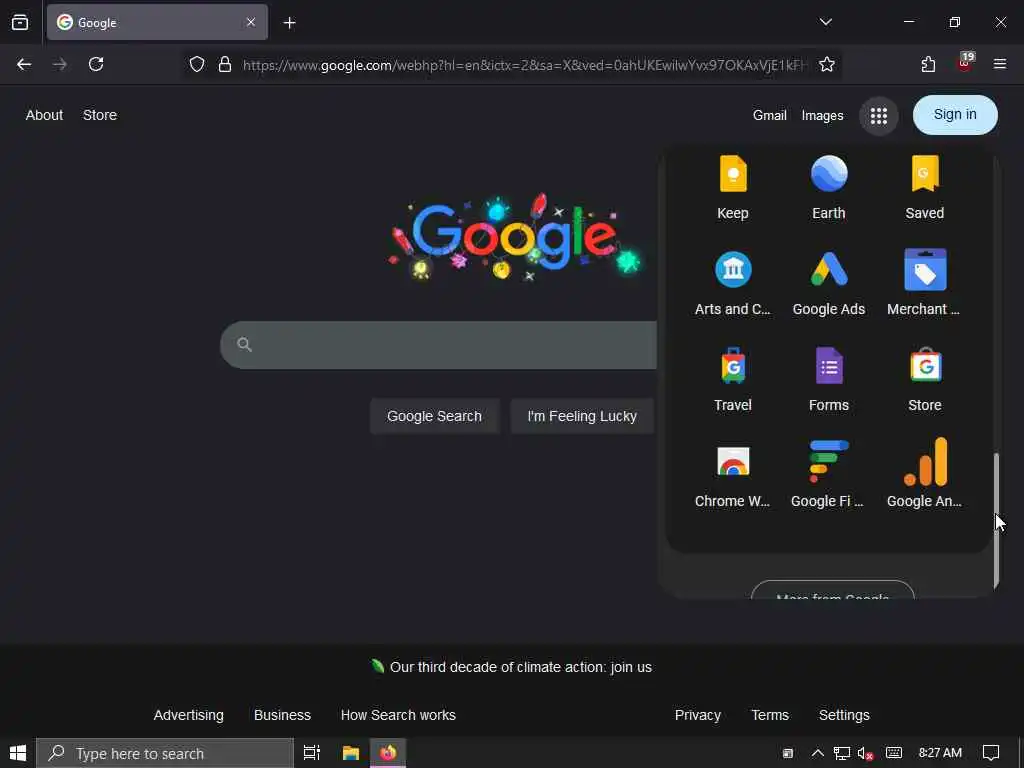The height and width of the screenshot is (768, 1024).
Task: Open Google Finance app icon
Action: pyautogui.click(x=829, y=475)
